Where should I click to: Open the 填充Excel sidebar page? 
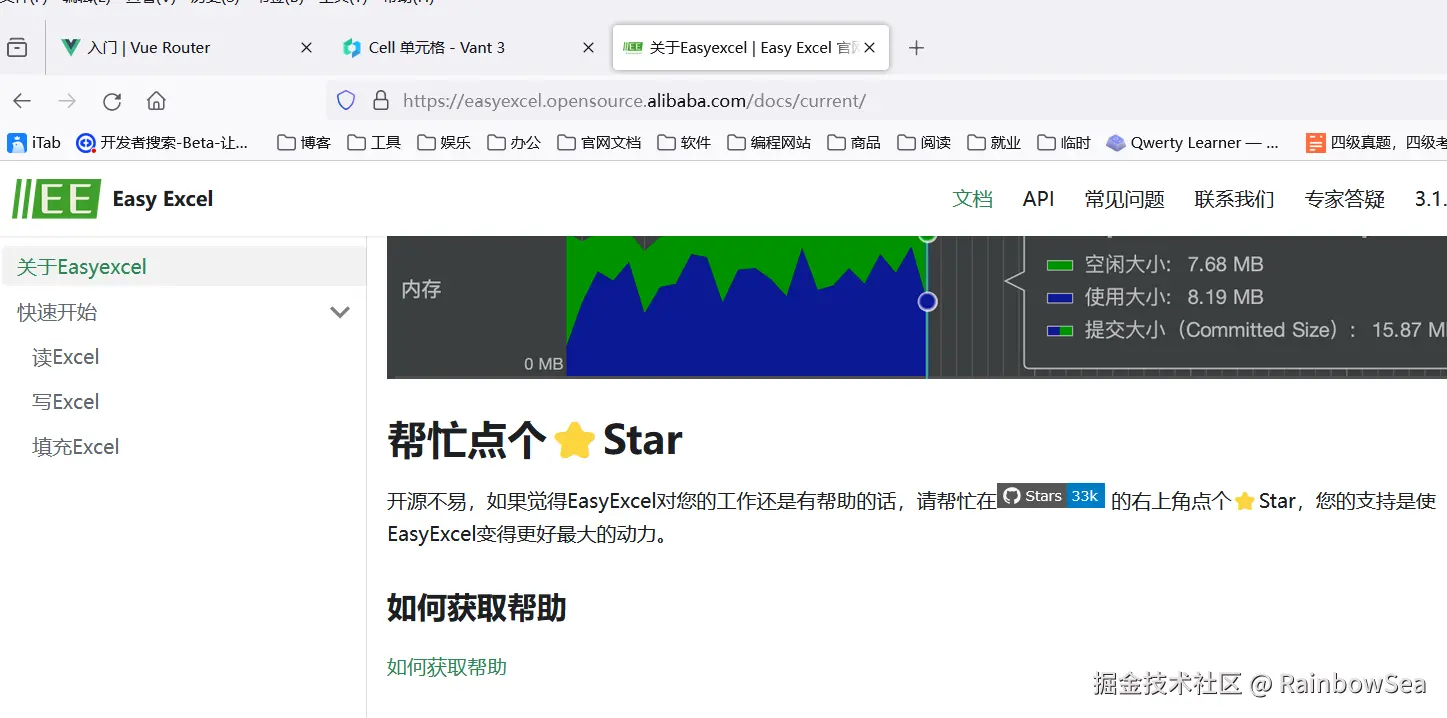[x=76, y=447]
